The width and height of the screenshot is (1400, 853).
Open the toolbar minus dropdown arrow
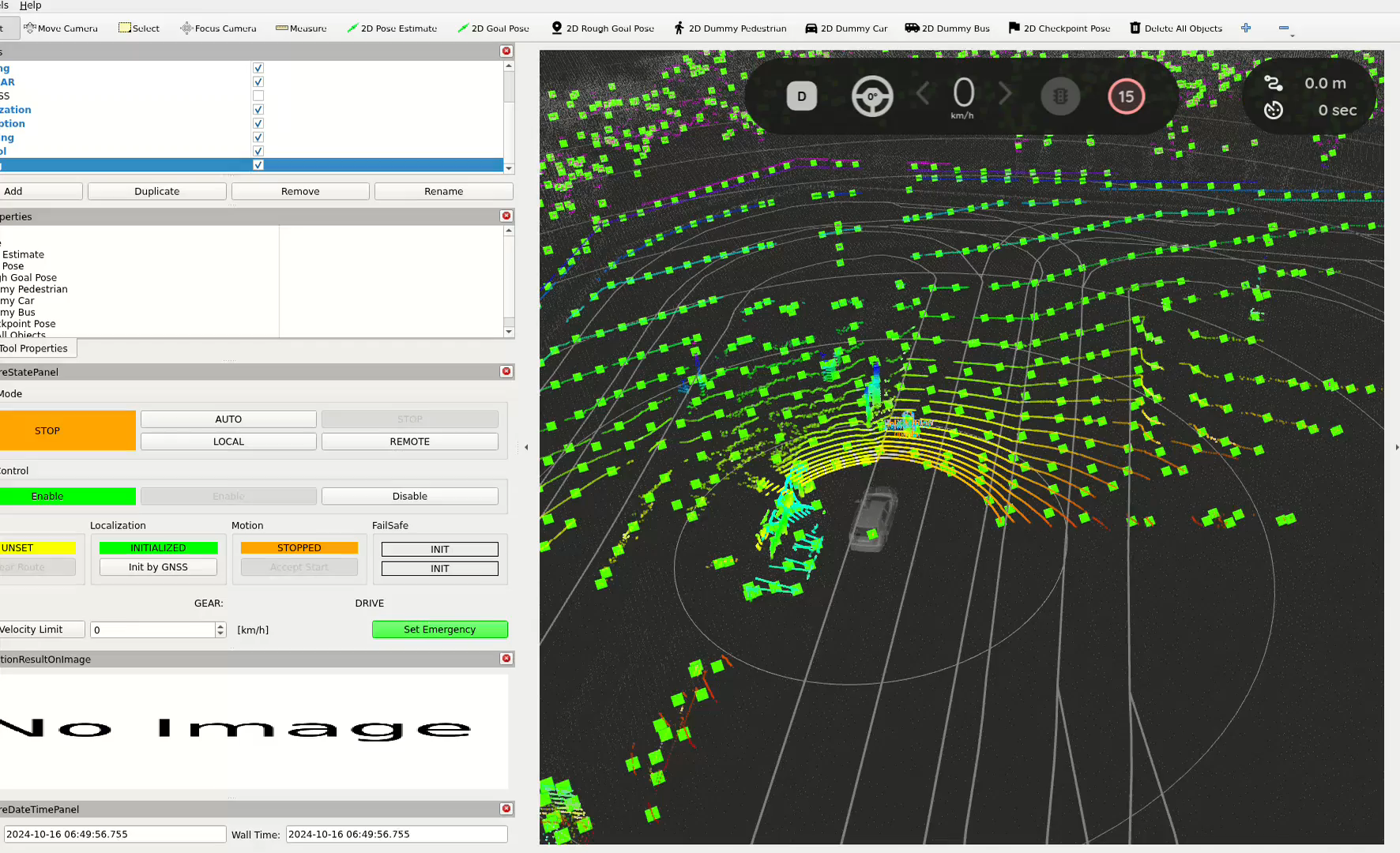[x=1292, y=35]
